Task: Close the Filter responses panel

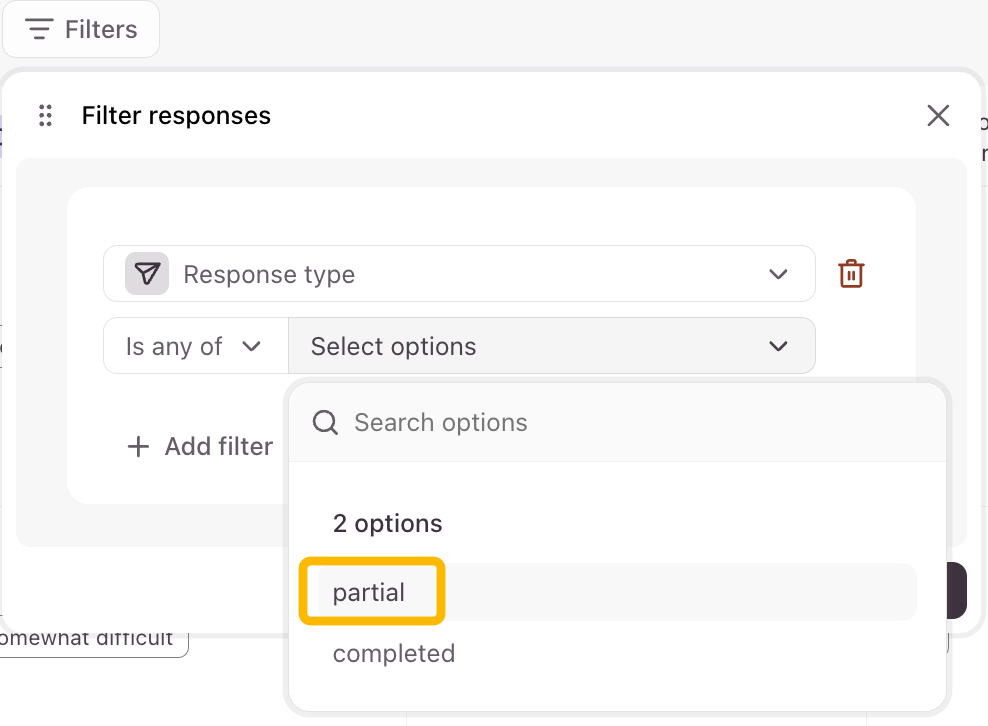Action: [938, 116]
